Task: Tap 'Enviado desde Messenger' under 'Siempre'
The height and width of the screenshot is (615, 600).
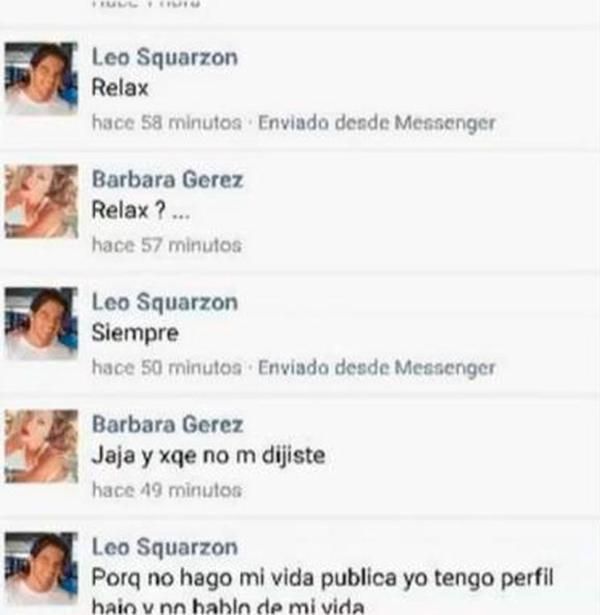Action: click(376, 368)
